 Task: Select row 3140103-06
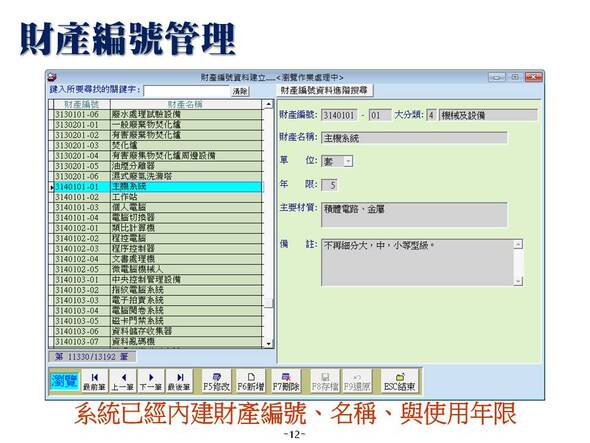click(158, 332)
